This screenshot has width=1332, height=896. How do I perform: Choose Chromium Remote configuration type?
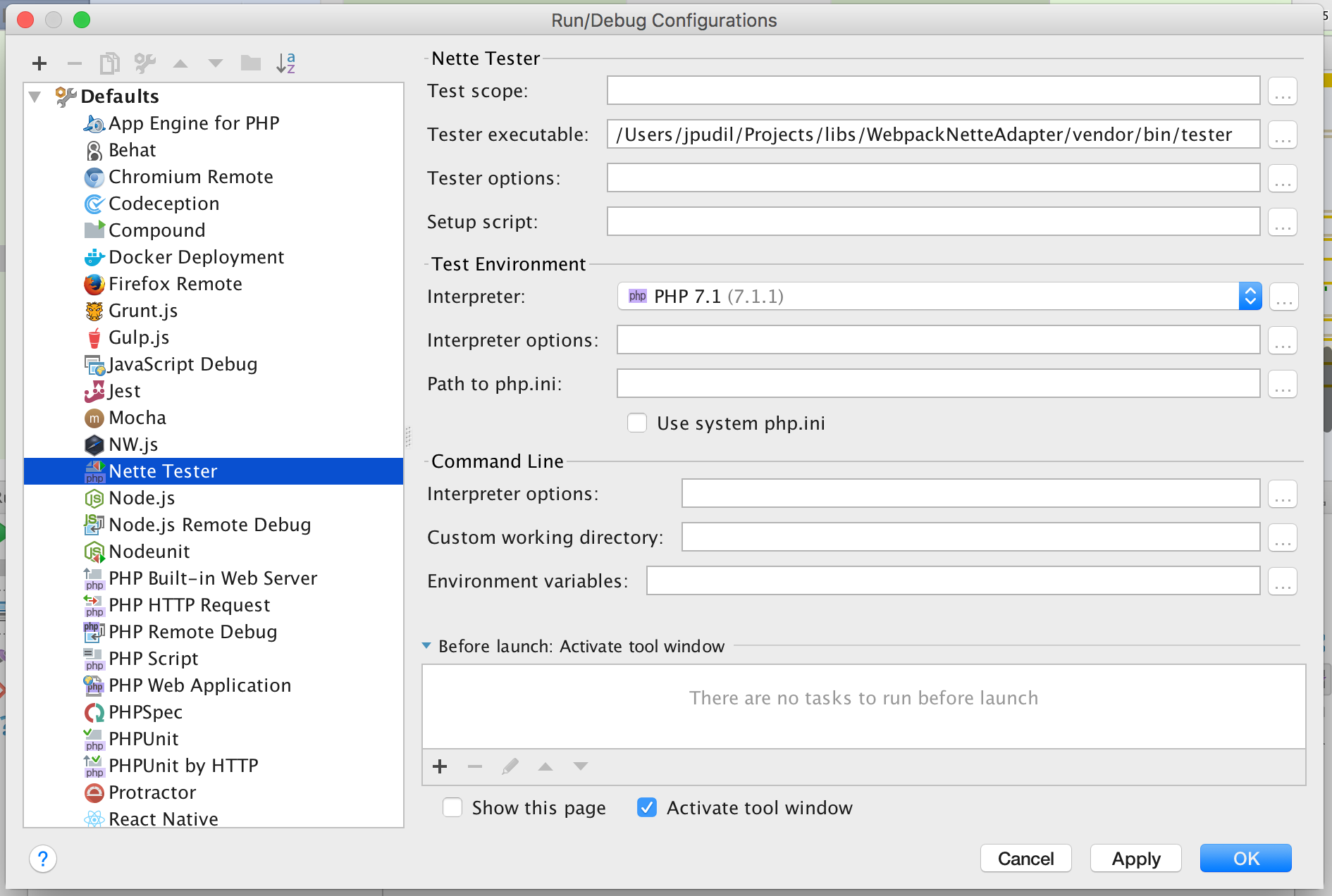(x=190, y=177)
